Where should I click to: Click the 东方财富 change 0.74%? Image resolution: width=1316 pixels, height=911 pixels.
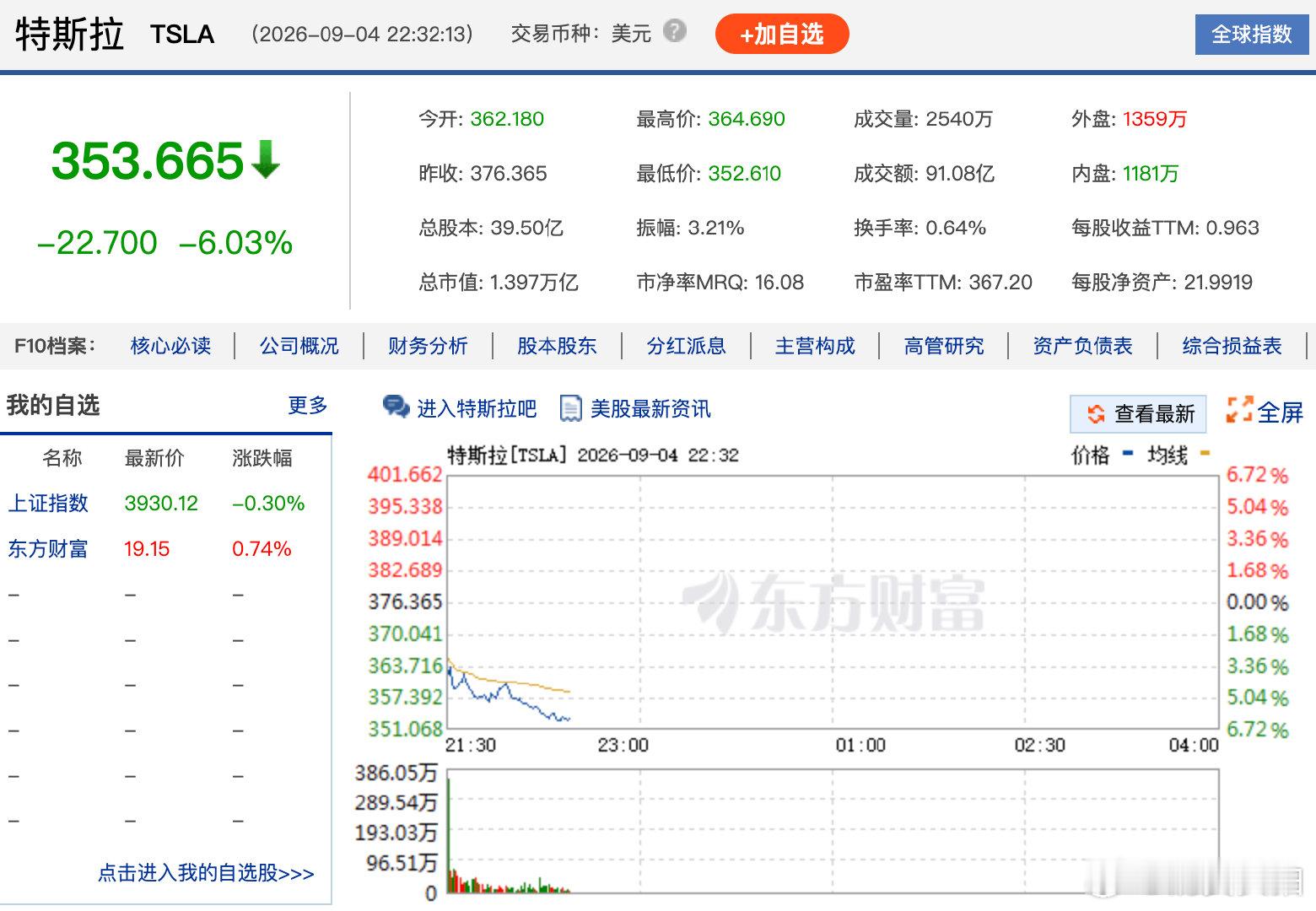262,549
